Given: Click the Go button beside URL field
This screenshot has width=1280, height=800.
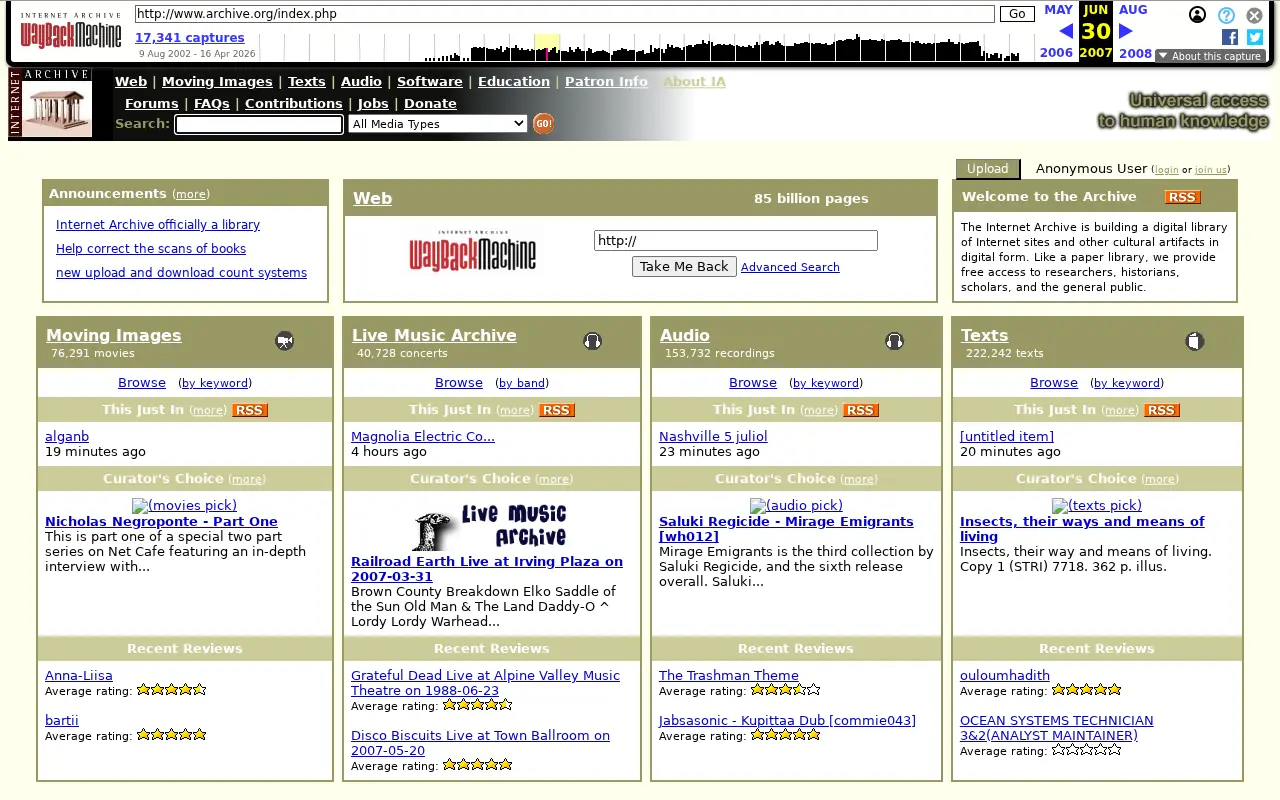Looking at the screenshot, I should (x=1017, y=14).
